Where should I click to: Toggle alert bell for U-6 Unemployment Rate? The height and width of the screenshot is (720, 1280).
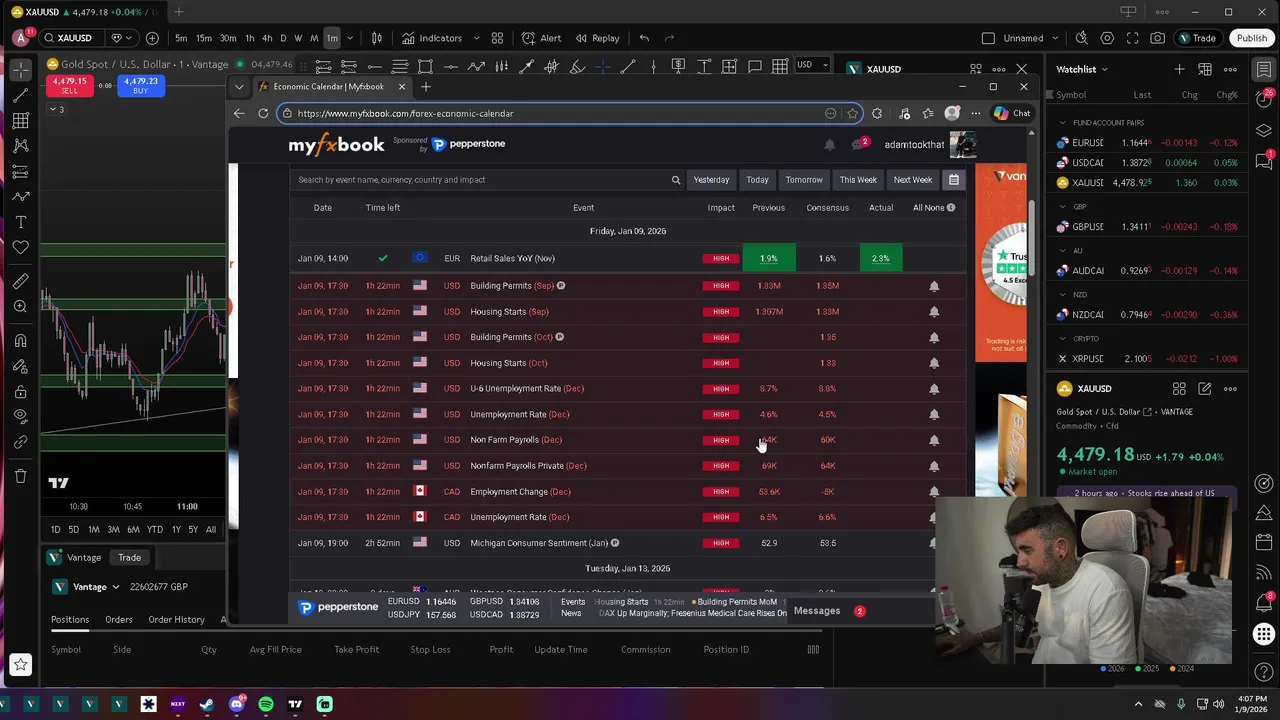pyautogui.click(x=934, y=389)
